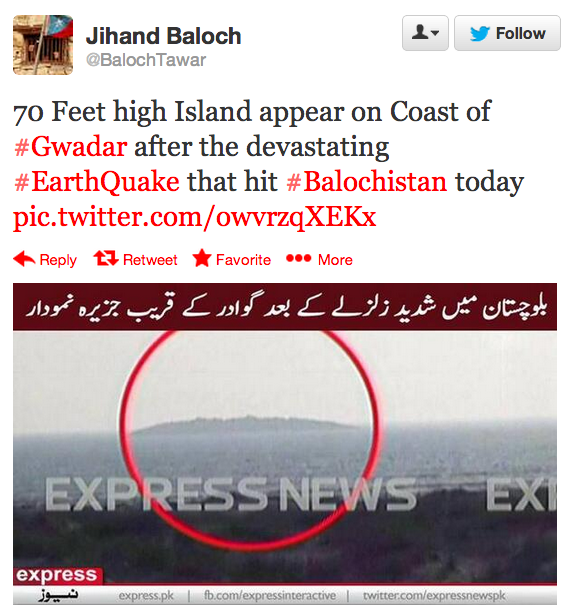The height and width of the screenshot is (616, 573).
Task: Click the three-dot More icon
Action: (298, 258)
